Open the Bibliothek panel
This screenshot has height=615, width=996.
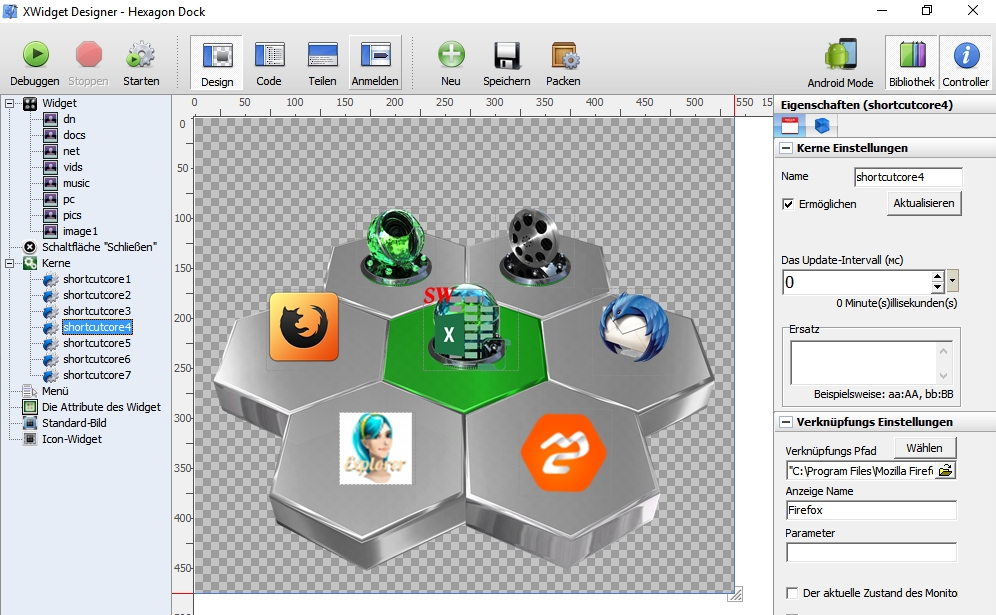click(912, 62)
